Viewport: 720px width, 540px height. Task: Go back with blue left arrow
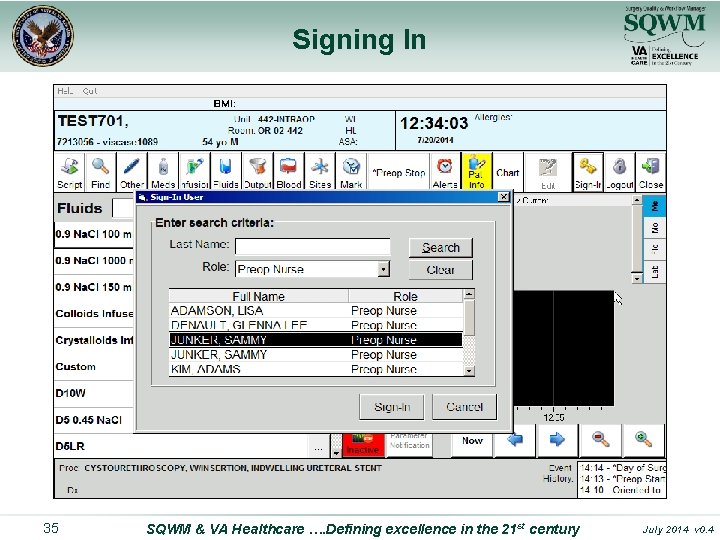click(515, 440)
